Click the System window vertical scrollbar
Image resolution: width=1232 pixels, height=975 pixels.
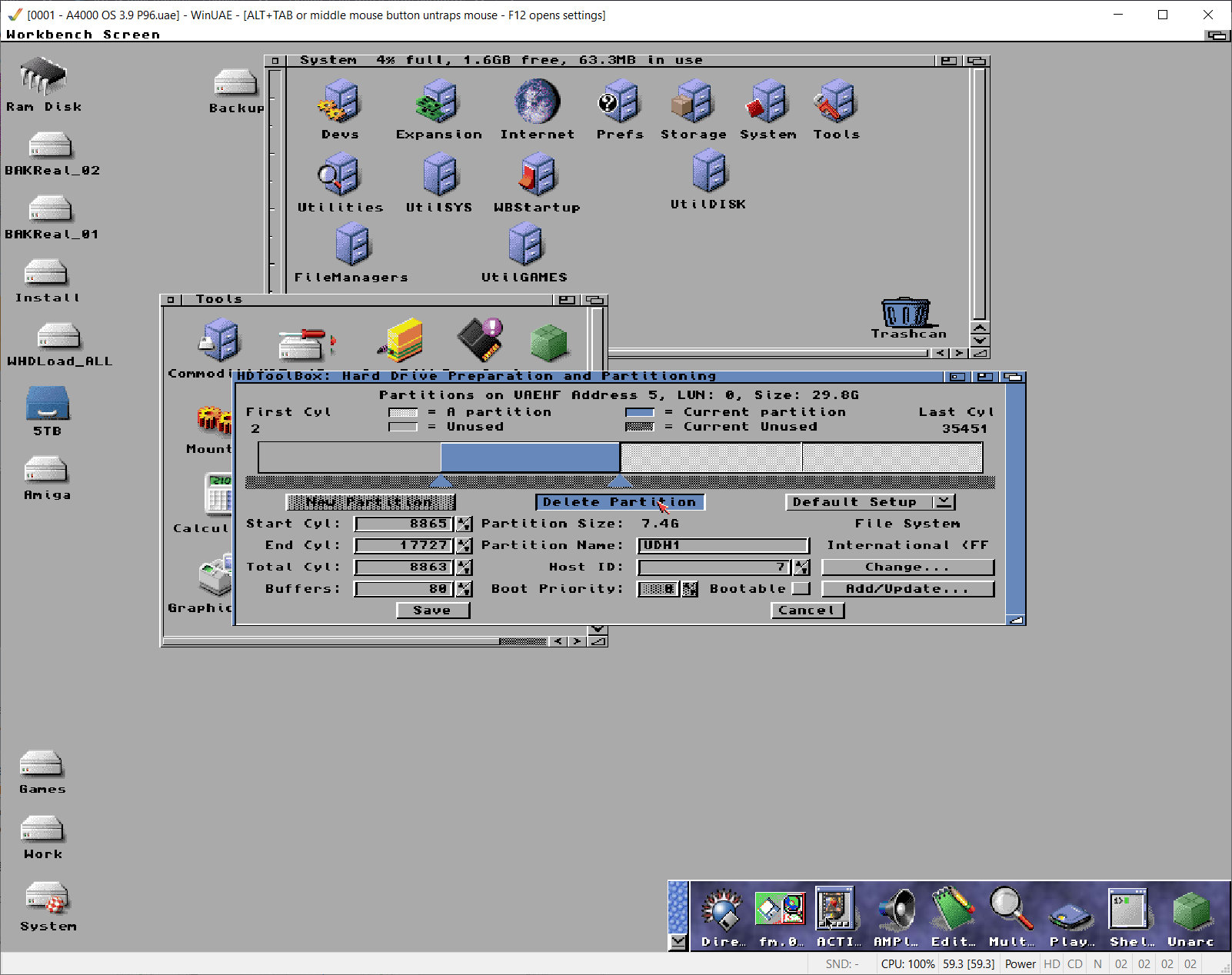[979, 193]
